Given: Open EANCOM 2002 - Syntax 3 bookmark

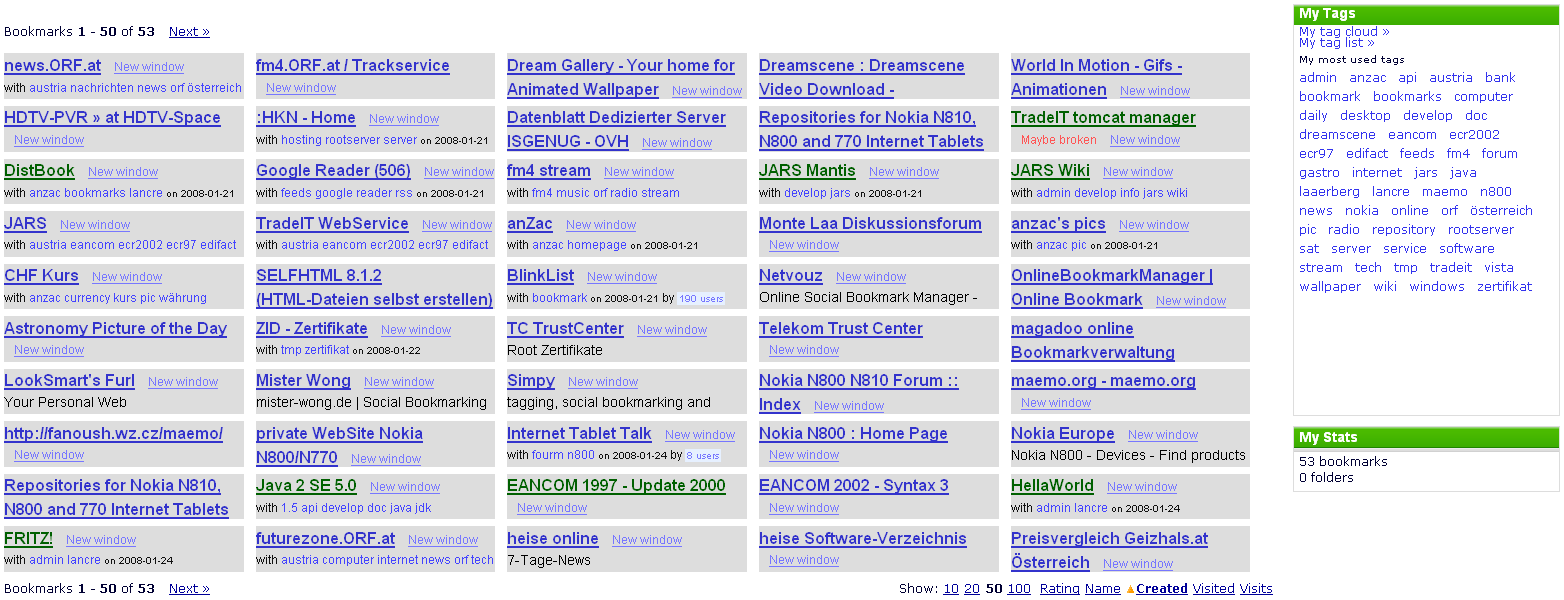Looking at the screenshot, I should (854, 486).
